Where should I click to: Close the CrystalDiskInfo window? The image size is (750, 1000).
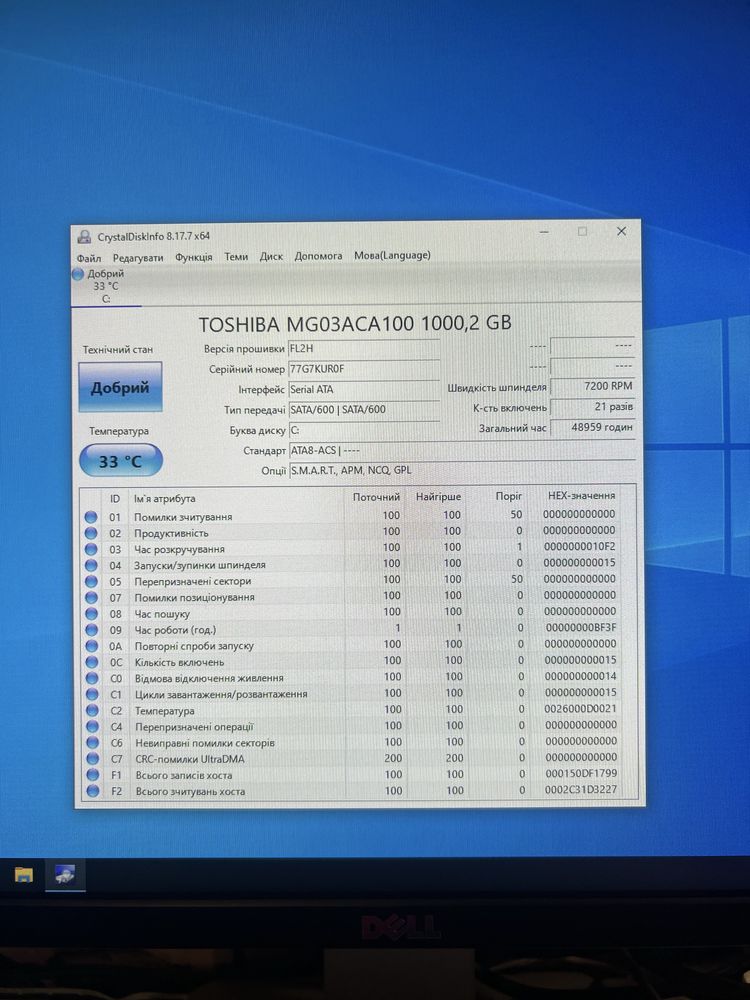tap(621, 232)
